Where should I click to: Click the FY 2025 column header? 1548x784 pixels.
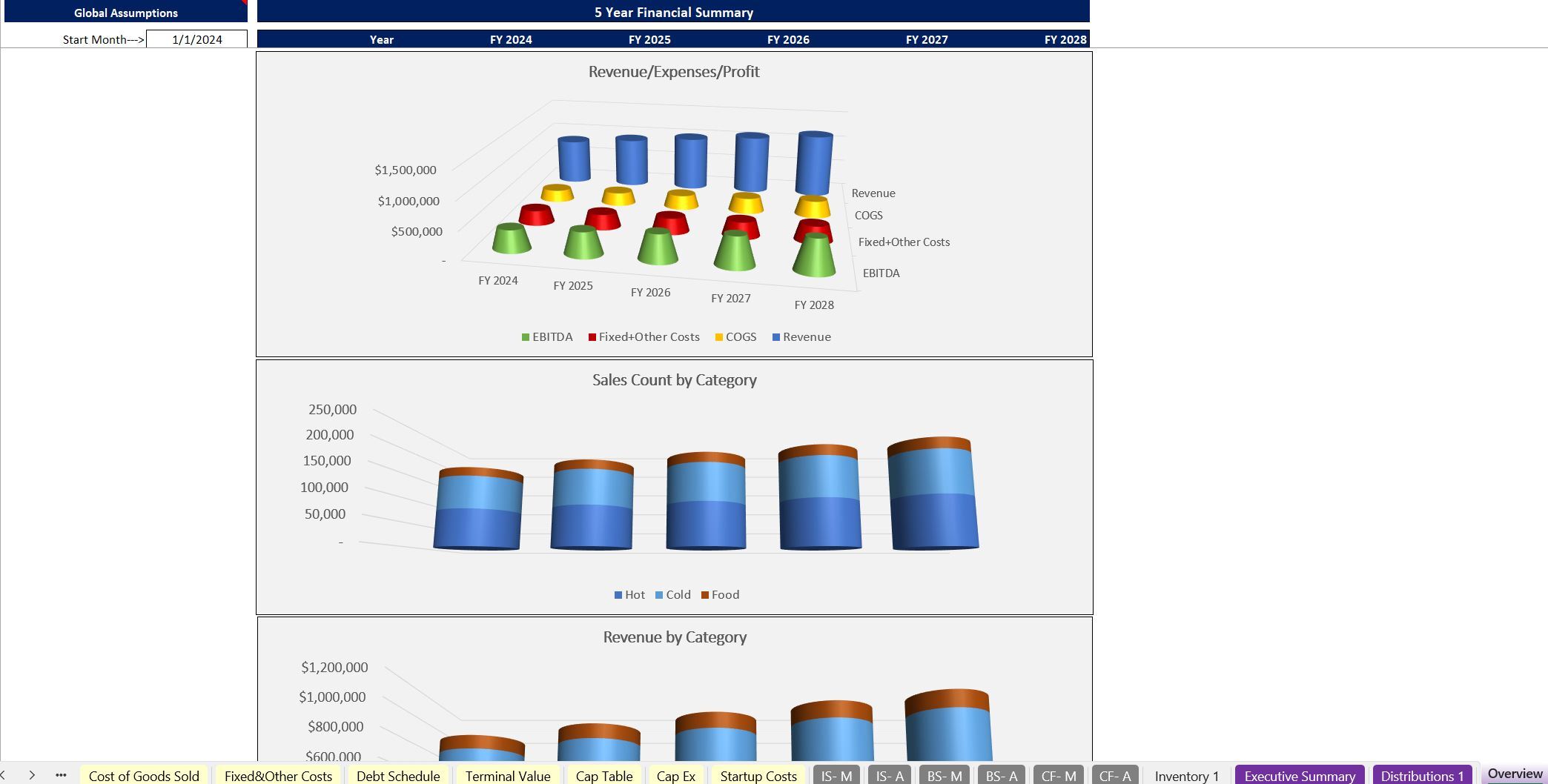click(649, 39)
